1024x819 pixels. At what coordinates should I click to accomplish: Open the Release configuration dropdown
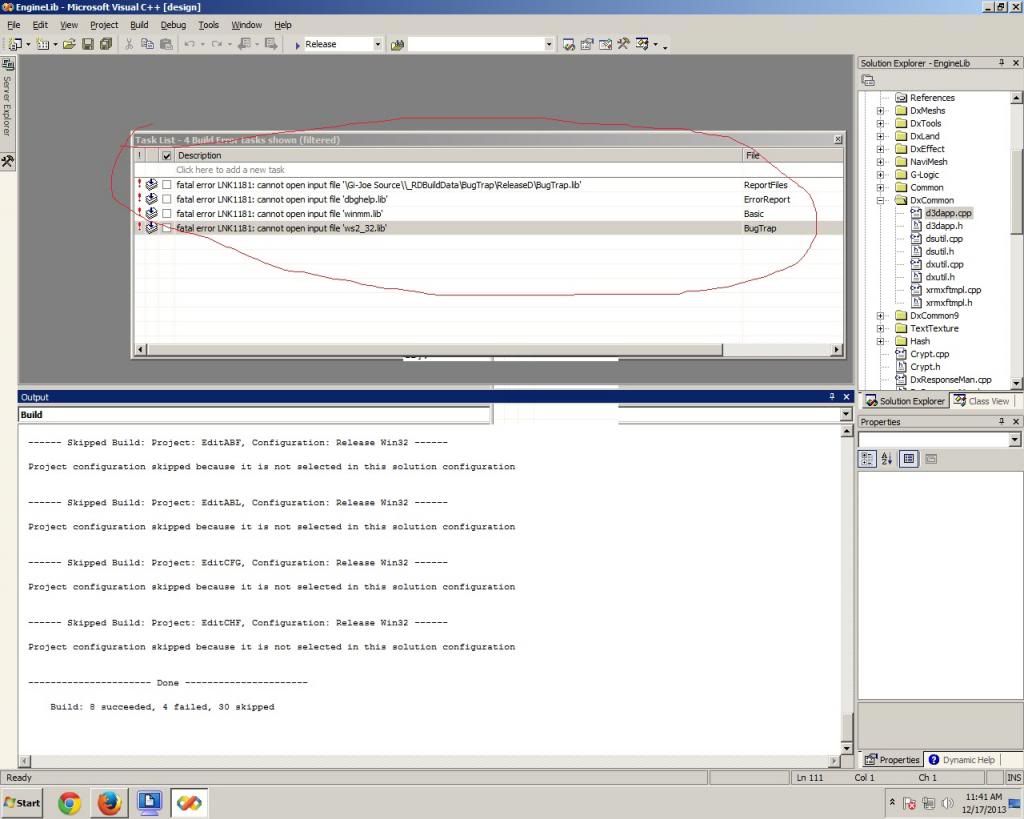coord(376,43)
